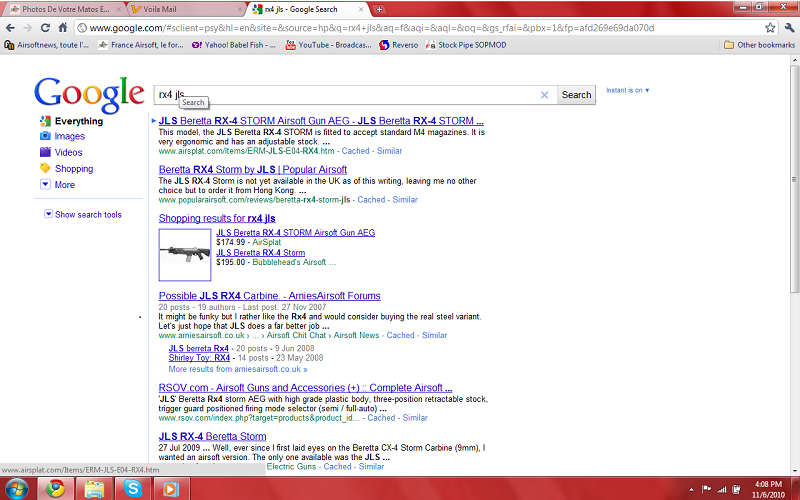Click the Google logo
Screen dimensions: 800x500
point(89,93)
